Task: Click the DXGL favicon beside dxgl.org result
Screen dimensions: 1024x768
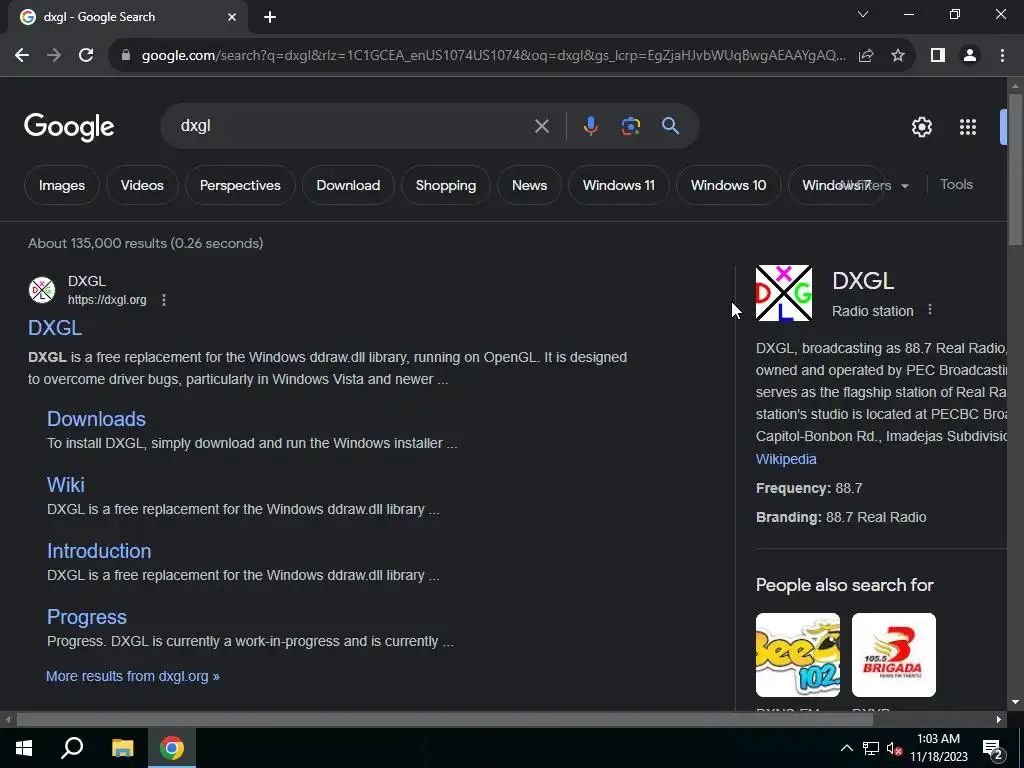Action: point(42,290)
